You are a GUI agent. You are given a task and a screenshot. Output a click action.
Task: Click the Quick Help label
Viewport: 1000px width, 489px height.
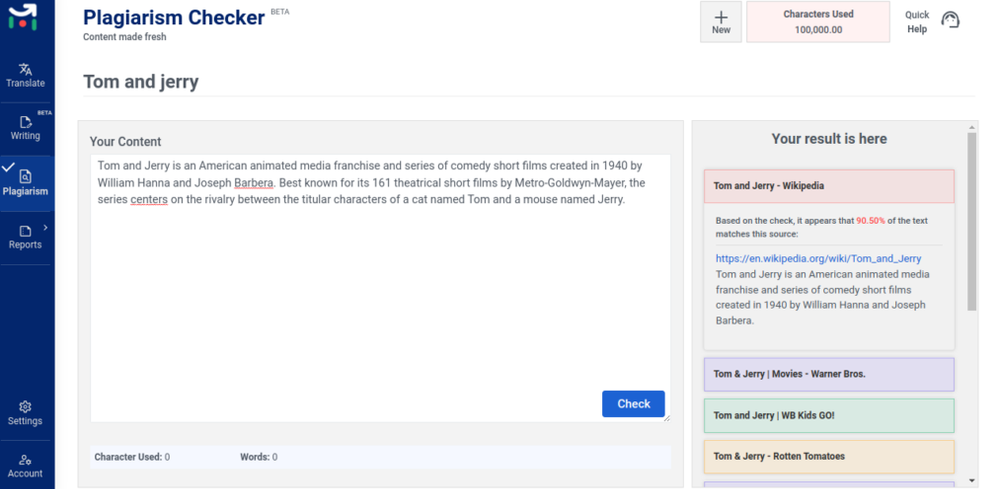[917, 22]
